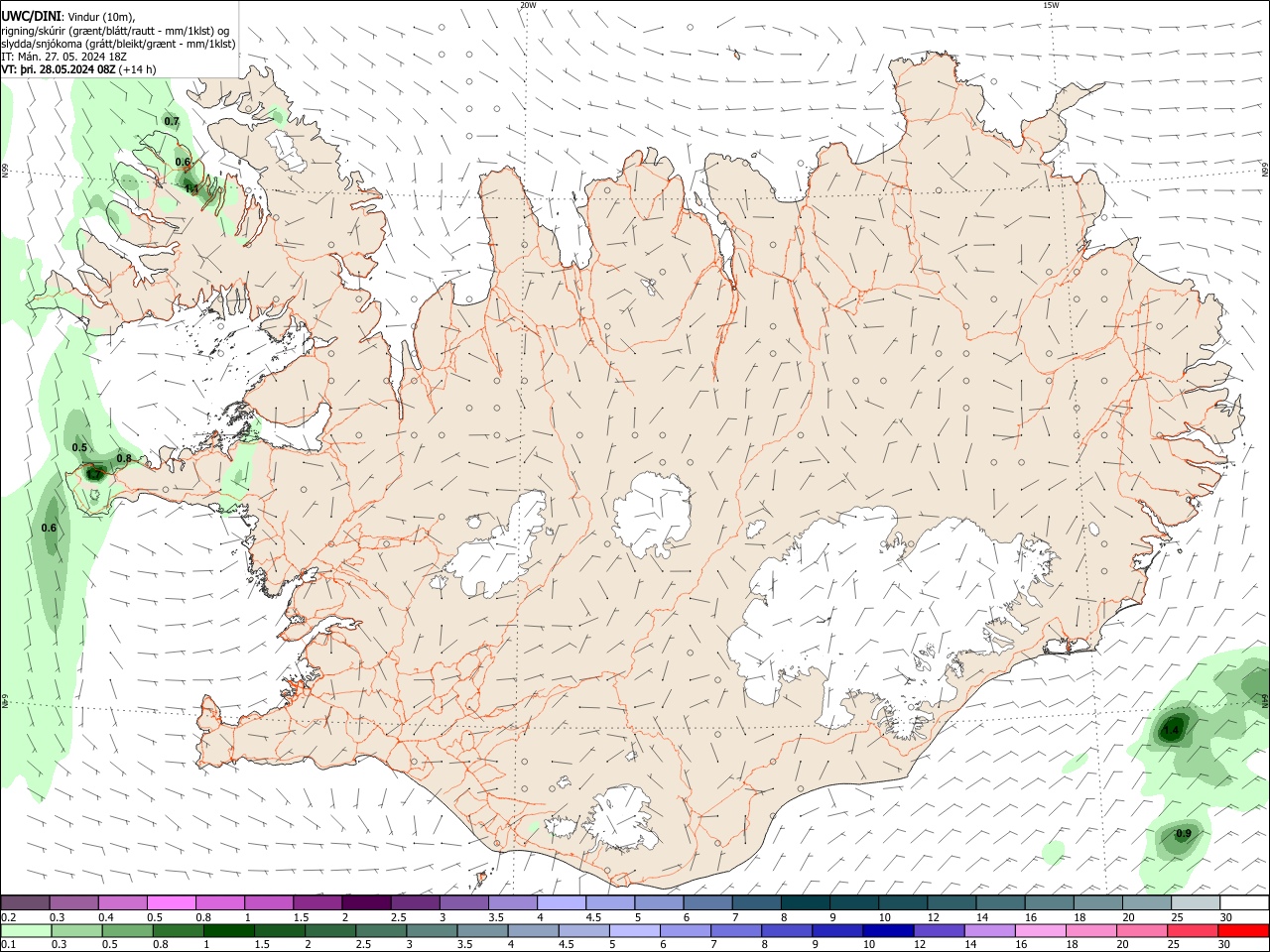Click the white swatch labeled 30 in upper legend row

pyautogui.click(x=1245, y=902)
